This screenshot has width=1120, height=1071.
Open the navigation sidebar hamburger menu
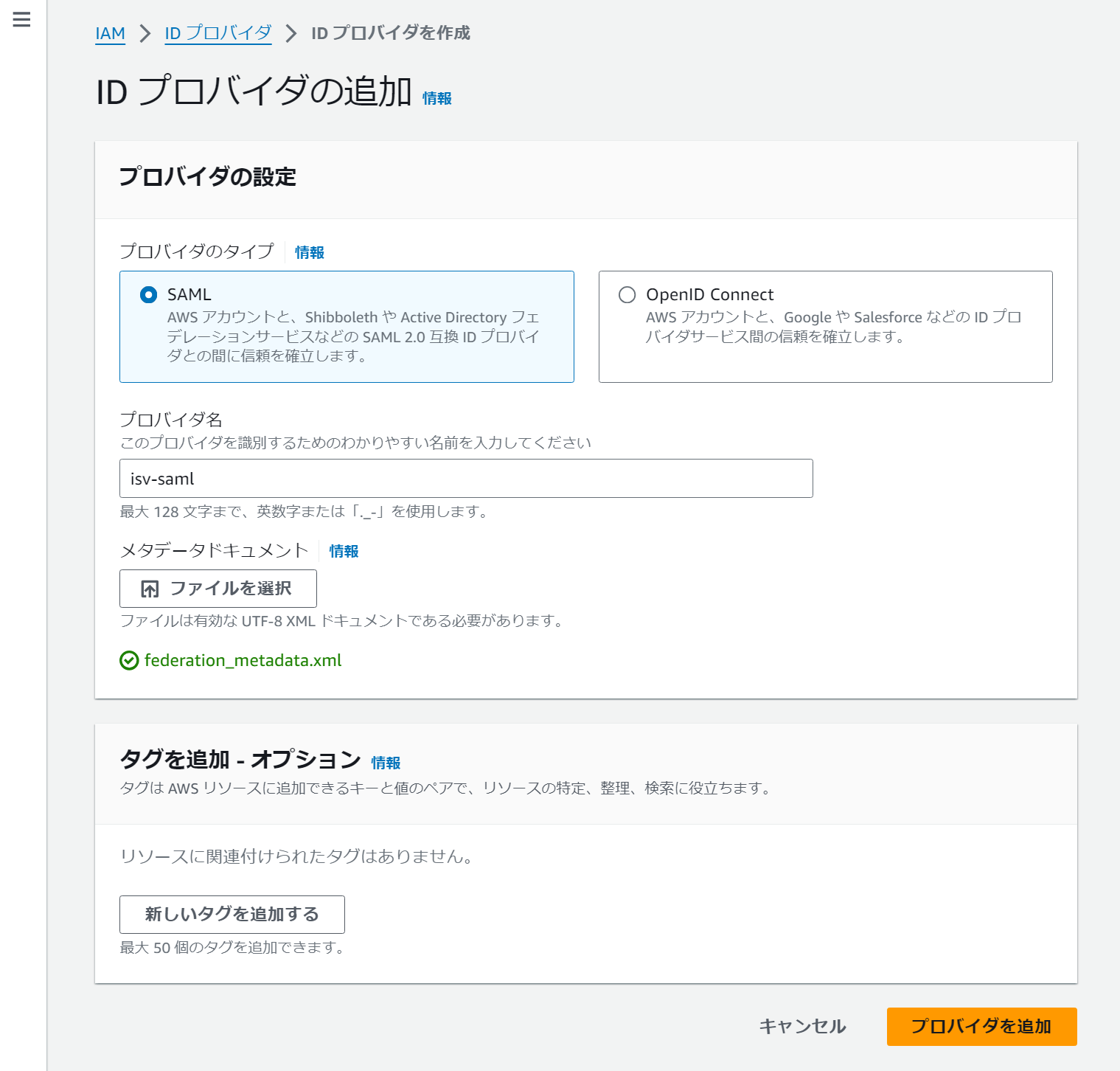point(21,20)
